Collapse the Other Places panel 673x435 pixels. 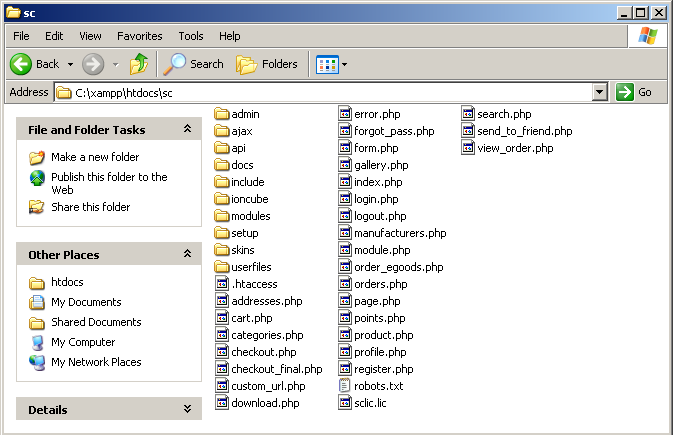[x=187, y=254]
